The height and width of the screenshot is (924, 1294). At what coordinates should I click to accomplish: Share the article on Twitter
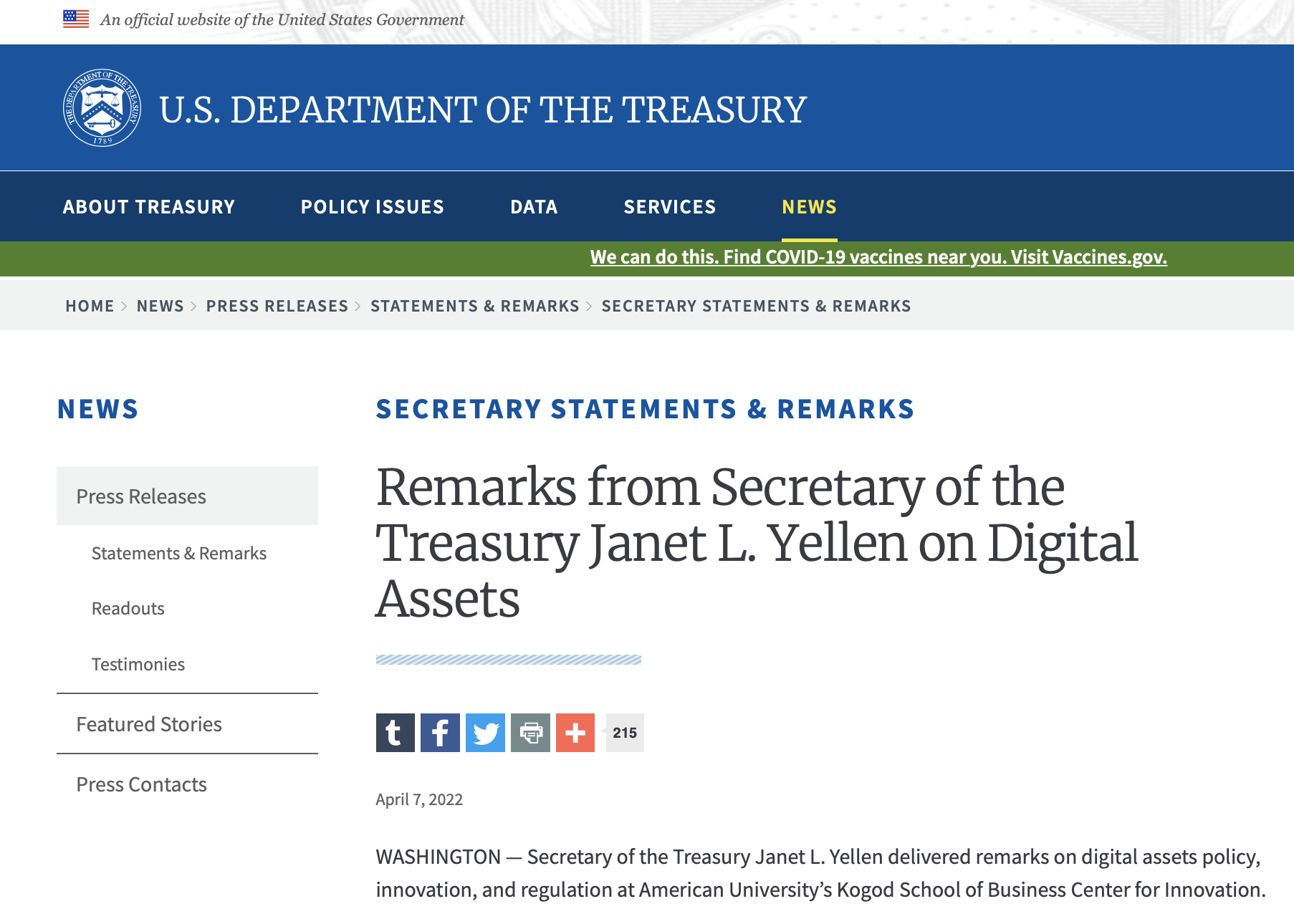pos(485,733)
